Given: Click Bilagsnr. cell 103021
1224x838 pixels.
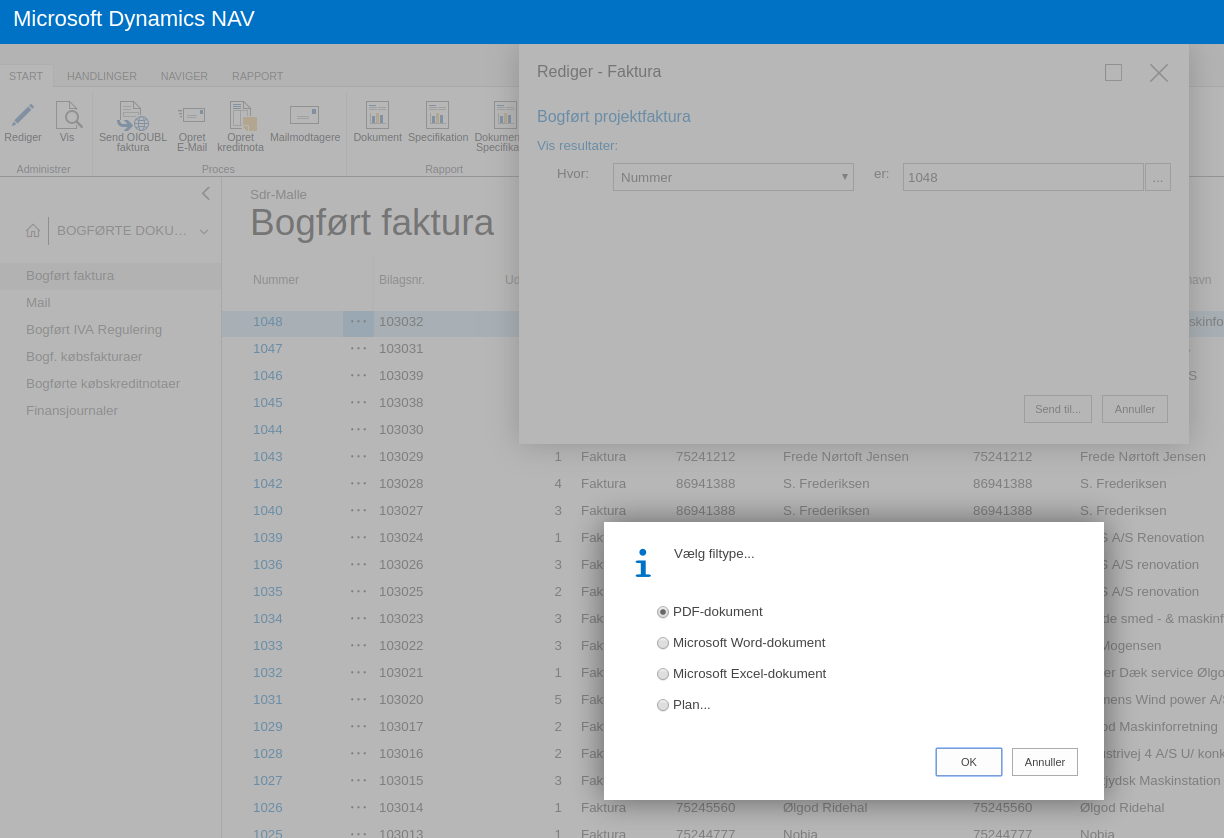Looking at the screenshot, I should [401, 672].
